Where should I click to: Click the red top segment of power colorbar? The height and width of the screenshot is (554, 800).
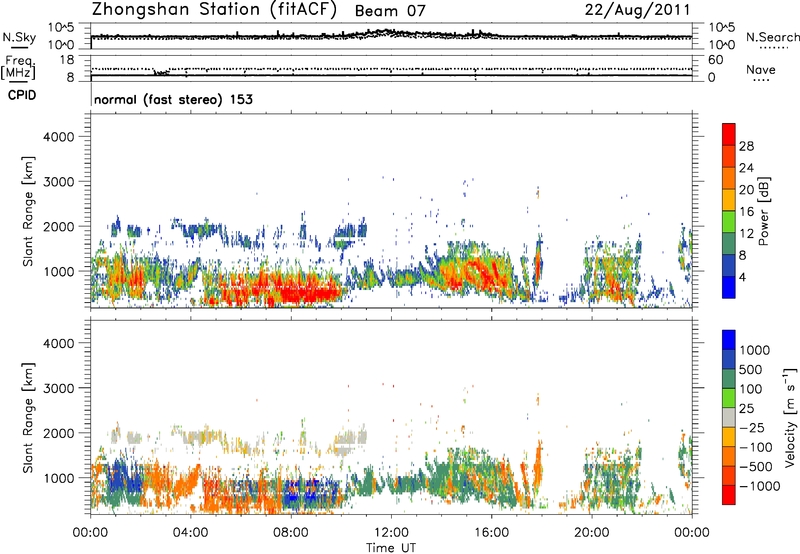click(x=729, y=135)
